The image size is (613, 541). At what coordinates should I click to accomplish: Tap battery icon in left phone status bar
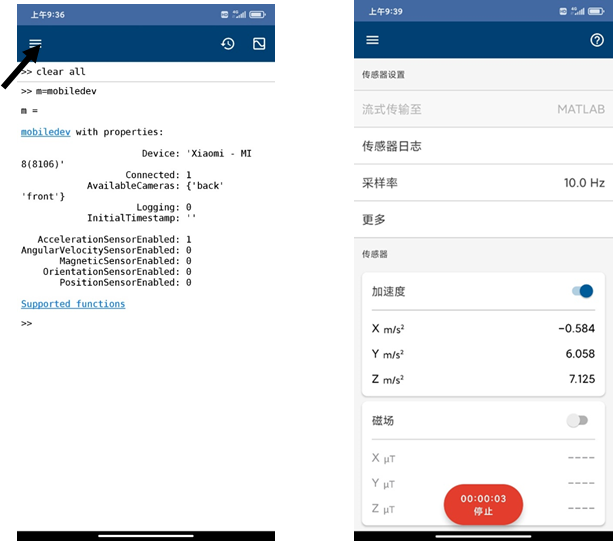click(257, 14)
